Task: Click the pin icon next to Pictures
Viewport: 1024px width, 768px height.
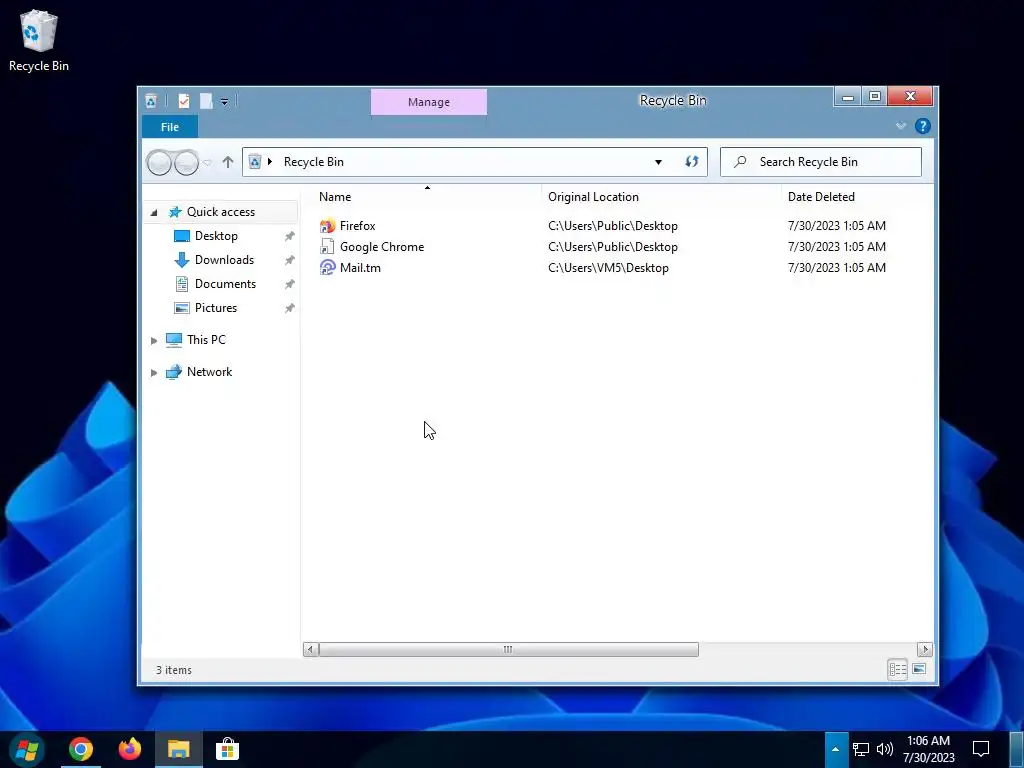Action: click(x=289, y=308)
